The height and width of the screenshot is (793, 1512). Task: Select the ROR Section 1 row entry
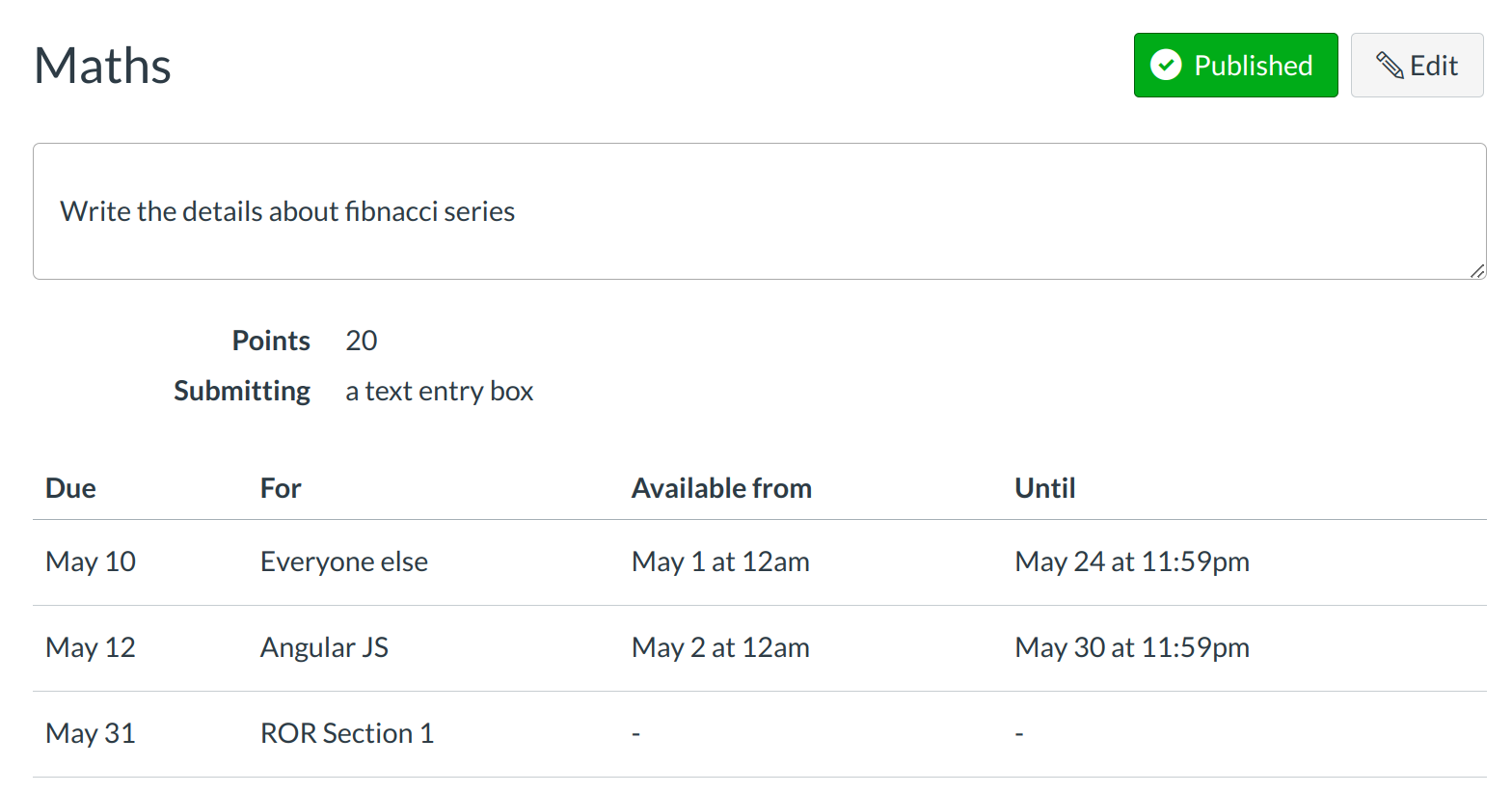point(347,733)
